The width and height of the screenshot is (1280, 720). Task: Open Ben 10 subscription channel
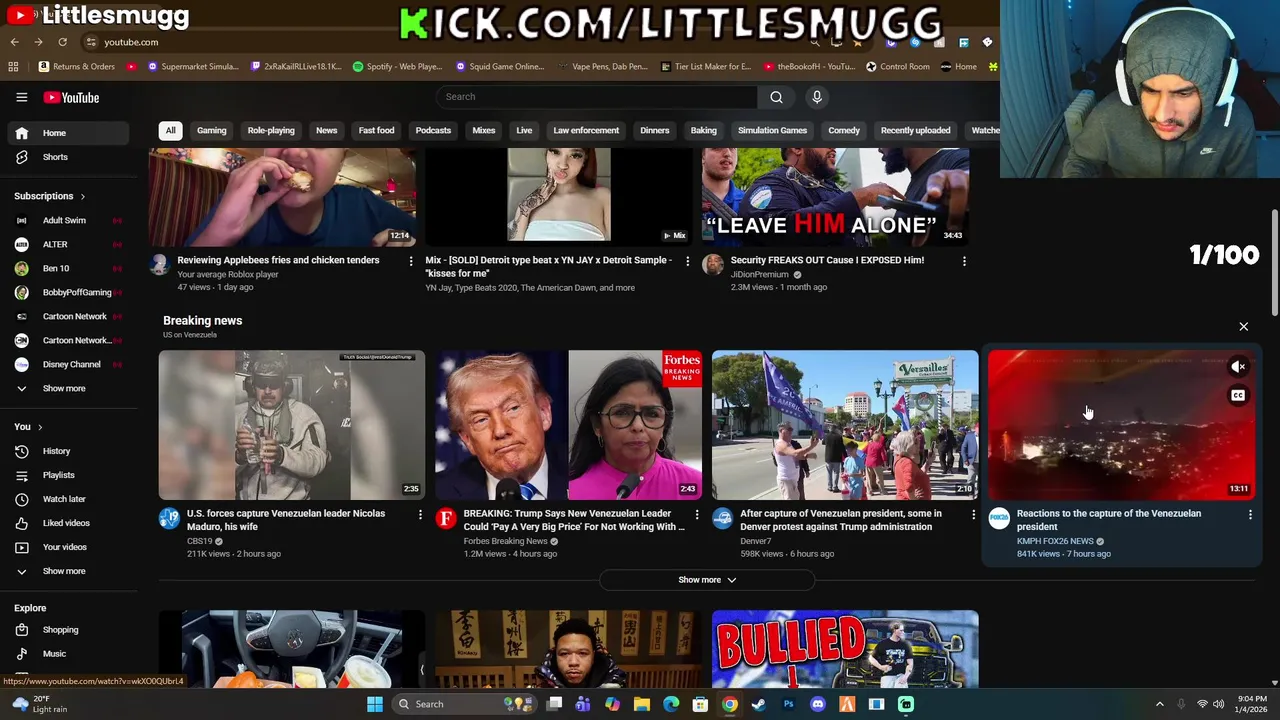[68, 268]
